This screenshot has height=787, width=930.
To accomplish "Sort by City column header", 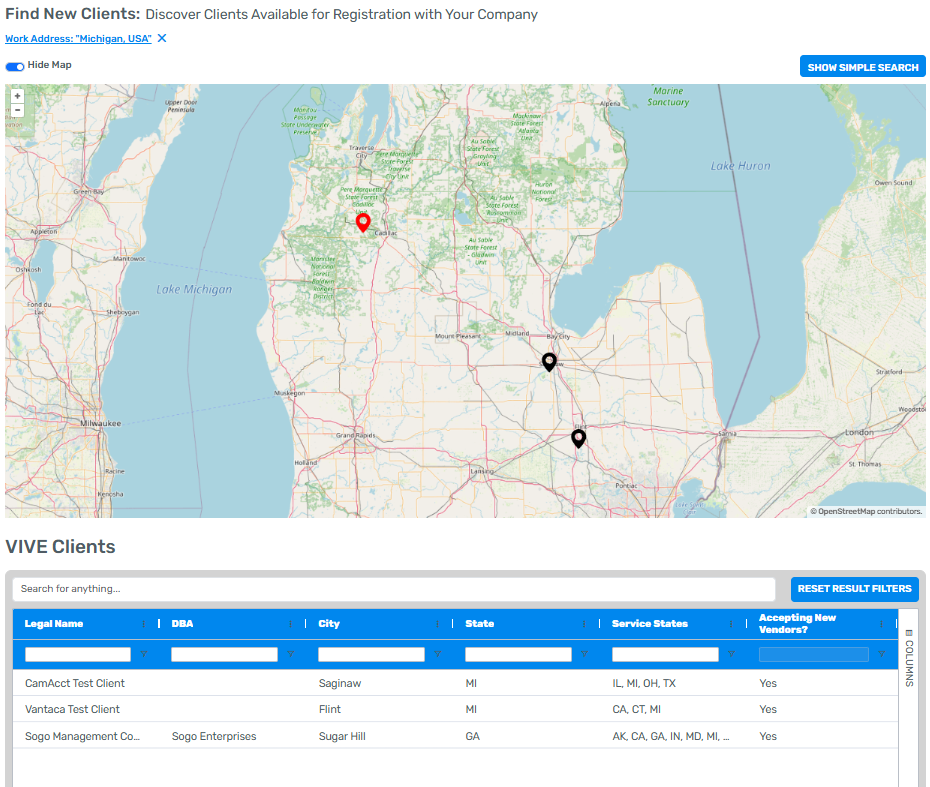I will tap(329, 624).
